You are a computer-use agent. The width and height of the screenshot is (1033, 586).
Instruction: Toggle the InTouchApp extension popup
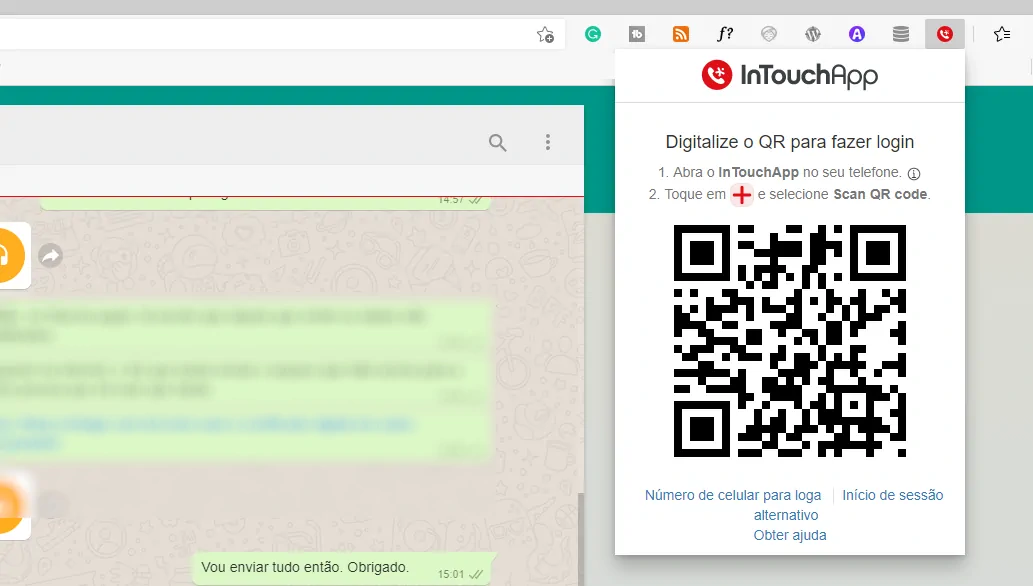(945, 34)
